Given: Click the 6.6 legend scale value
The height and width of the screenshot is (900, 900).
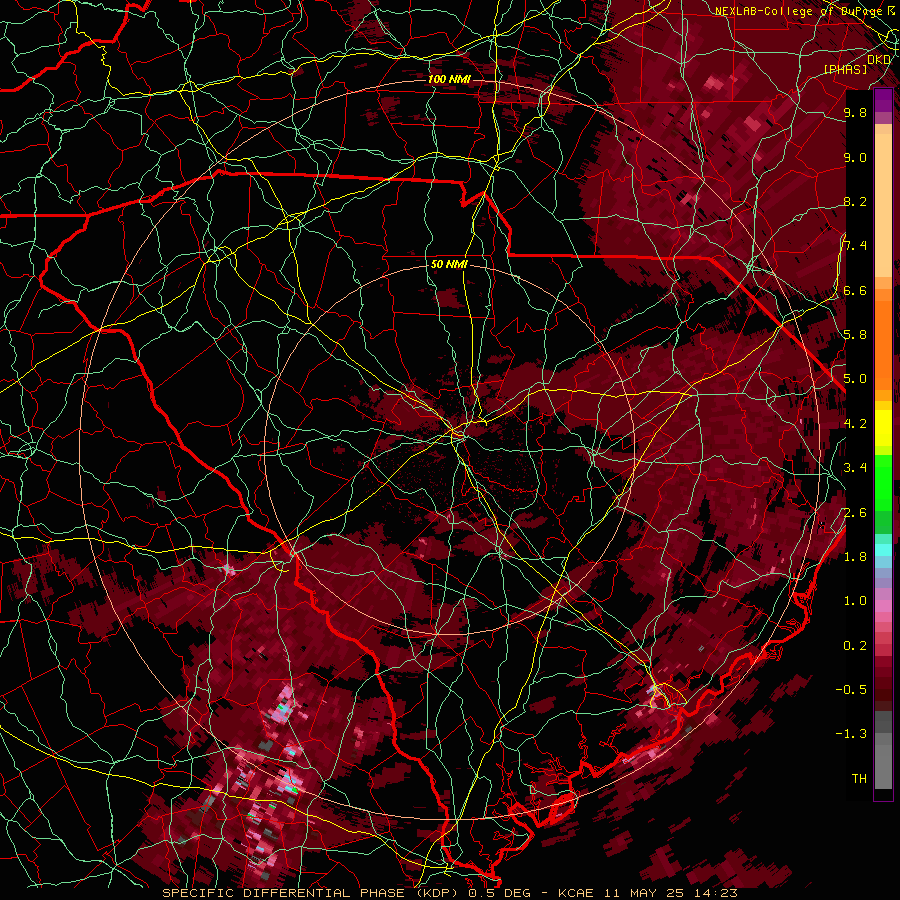Looking at the screenshot, I should (x=855, y=290).
